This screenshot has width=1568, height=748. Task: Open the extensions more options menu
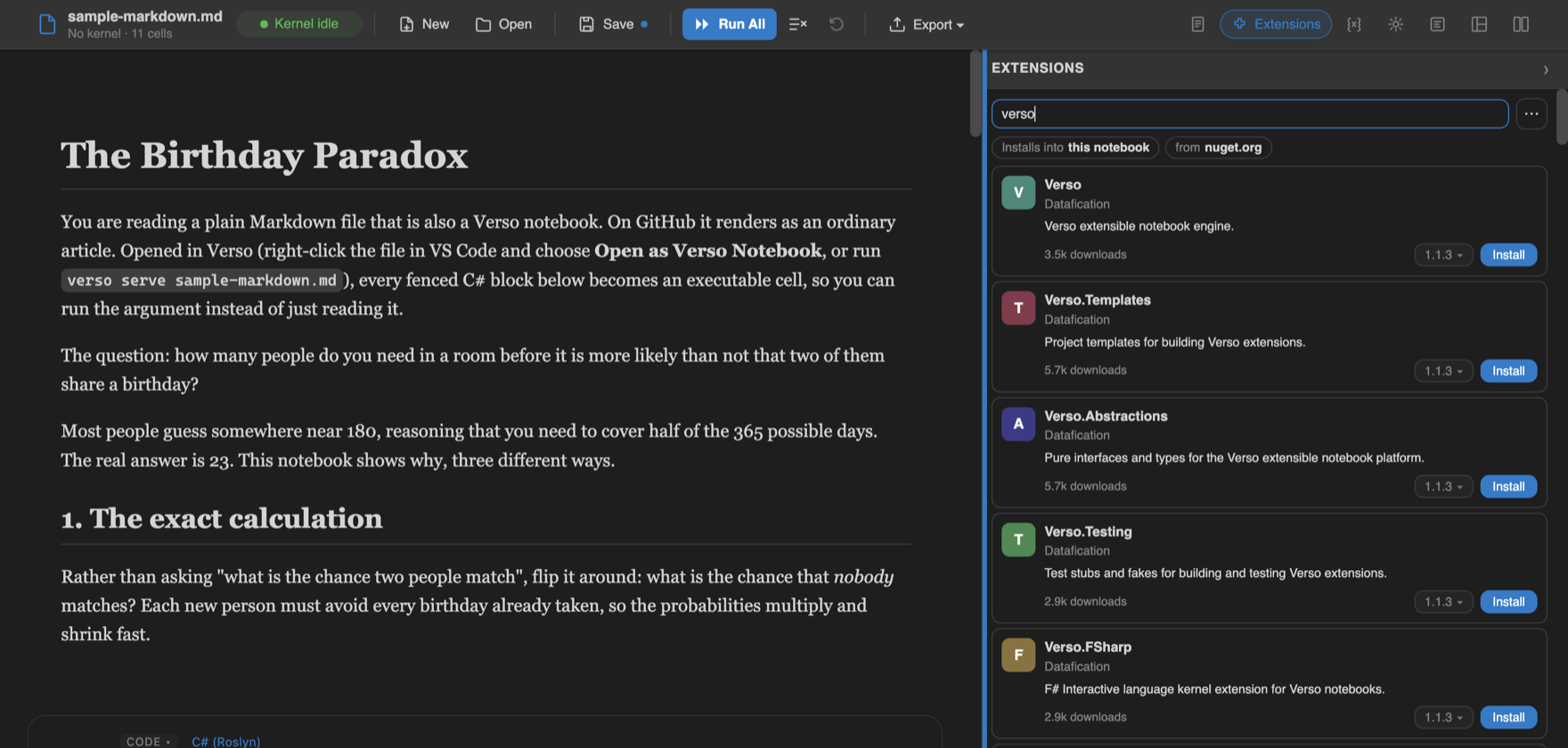coord(1531,113)
